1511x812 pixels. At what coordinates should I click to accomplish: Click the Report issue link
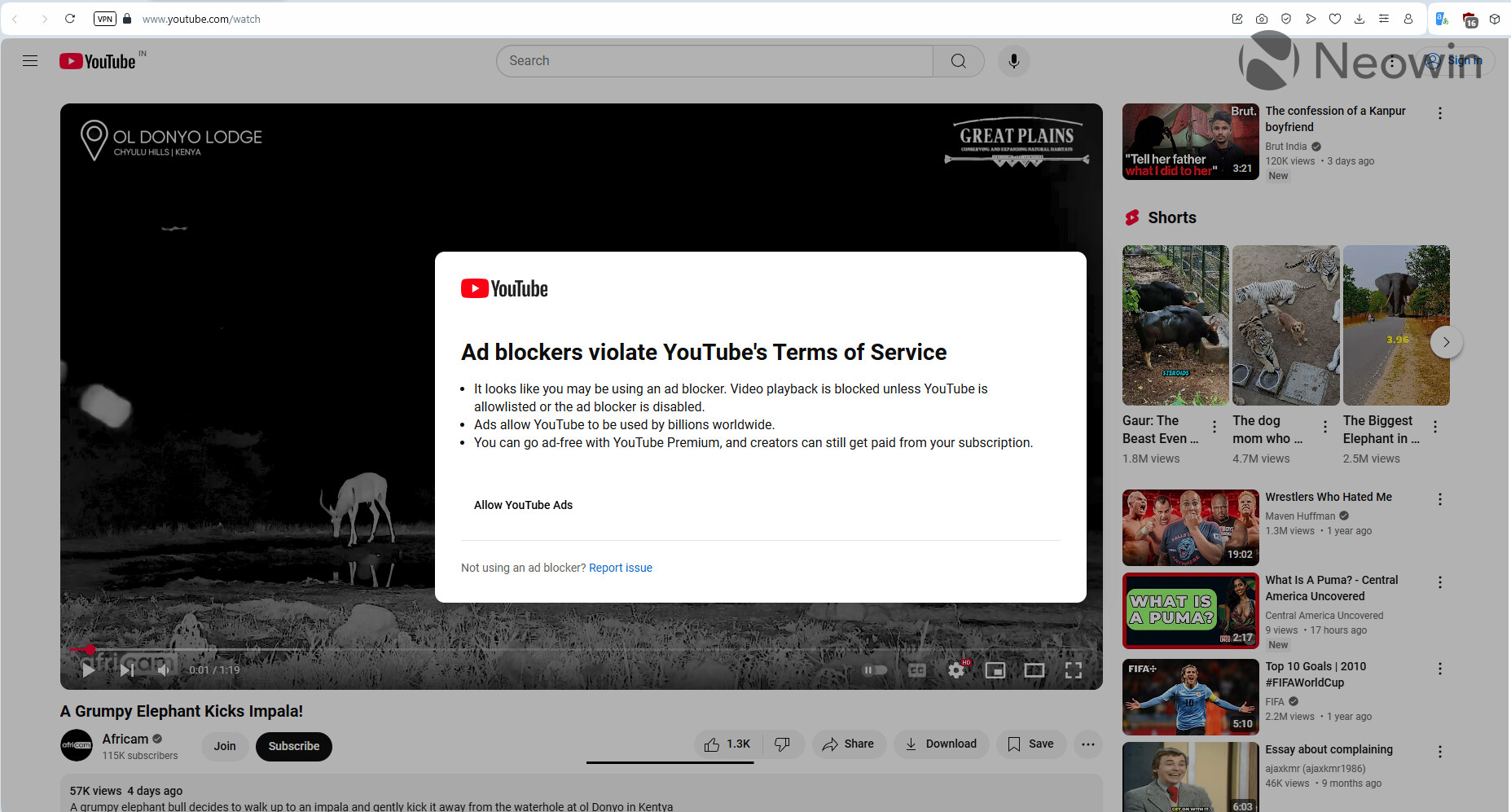coord(621,568)
